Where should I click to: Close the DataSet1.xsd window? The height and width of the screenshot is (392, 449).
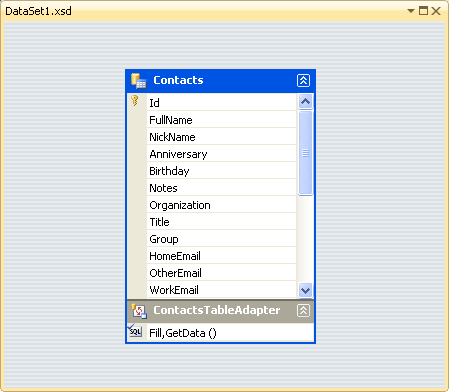point(436,11)
